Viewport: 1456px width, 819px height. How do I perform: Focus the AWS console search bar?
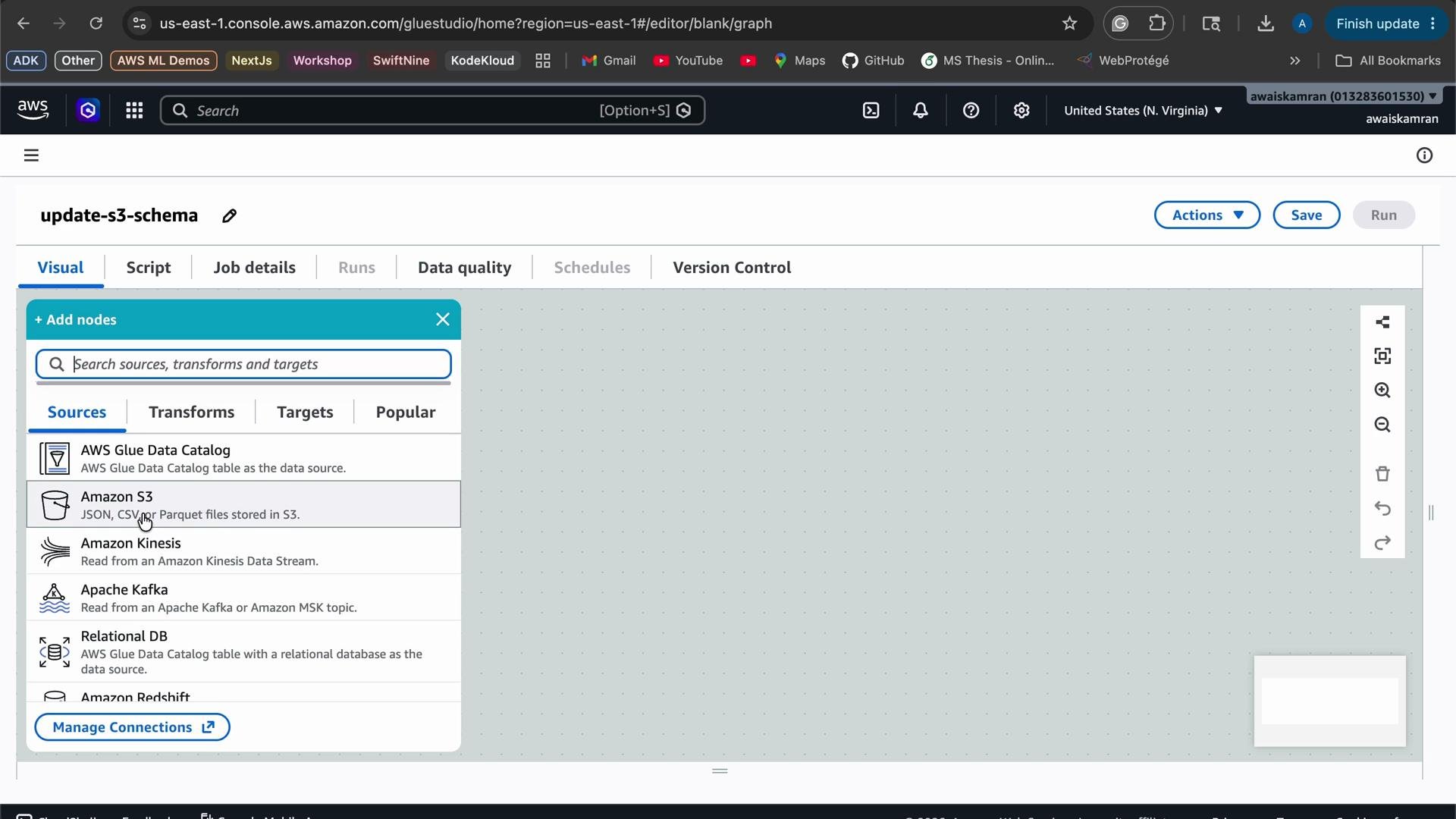(433, 111)
